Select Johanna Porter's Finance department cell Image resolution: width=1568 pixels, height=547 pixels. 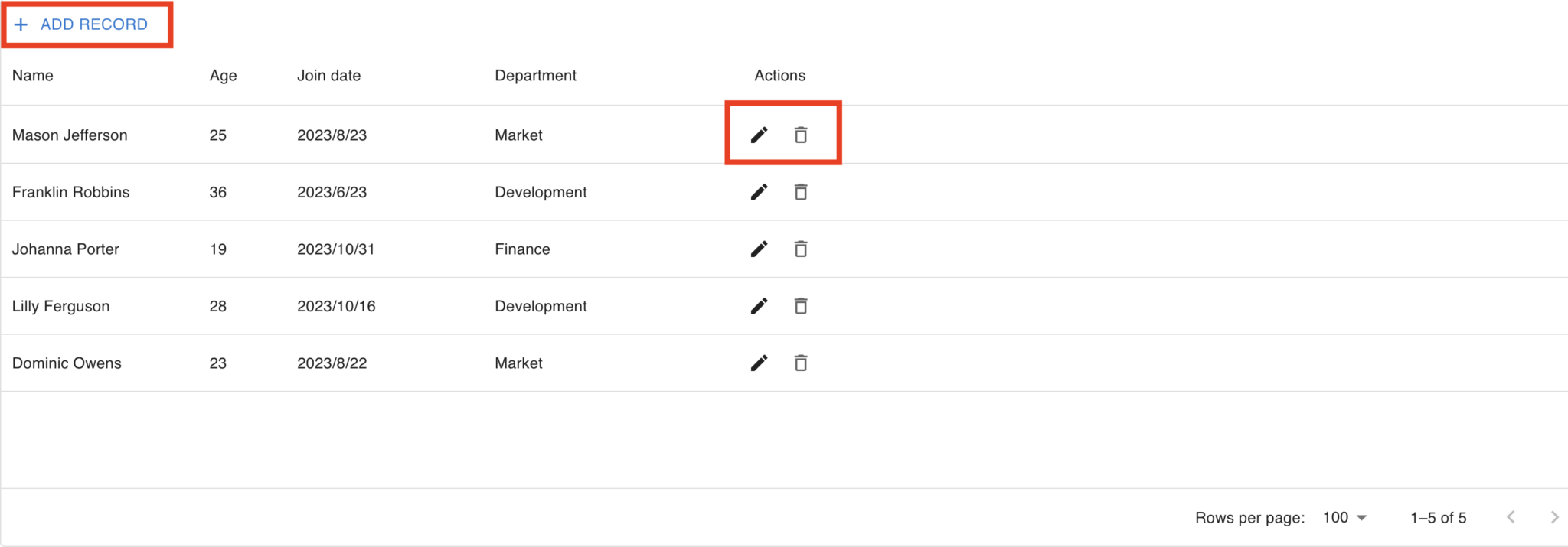pyautogui.click(x=522, y=249)
